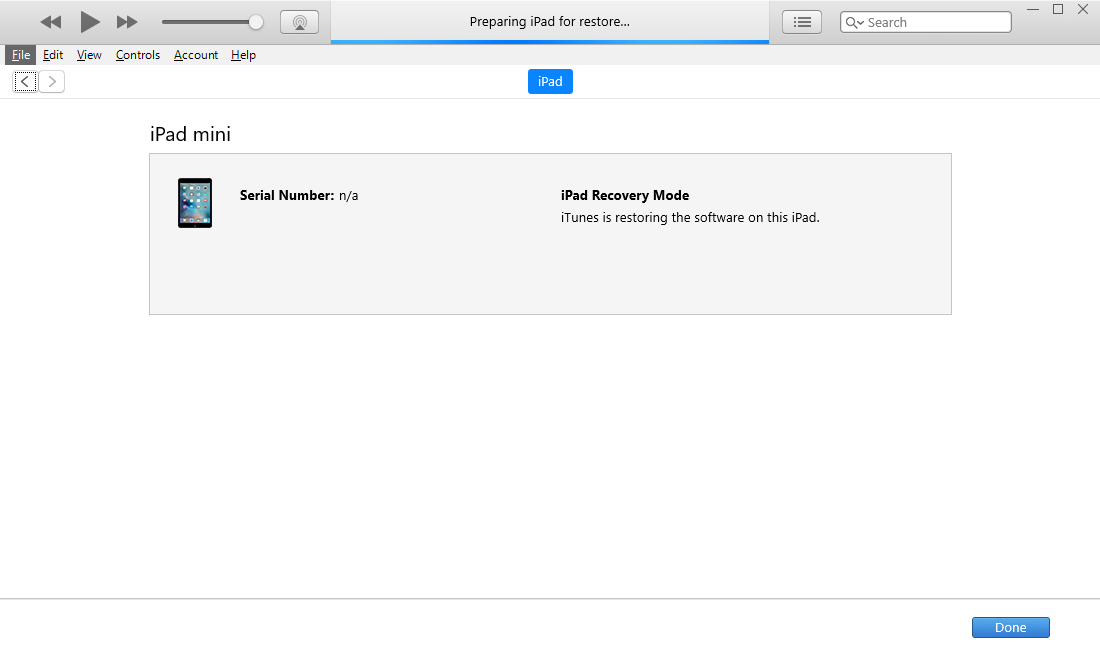This screenshot has width=1100, height=655.
Task: Start playback with the play button
Action: pyautogui.click(x=90, y=22)
